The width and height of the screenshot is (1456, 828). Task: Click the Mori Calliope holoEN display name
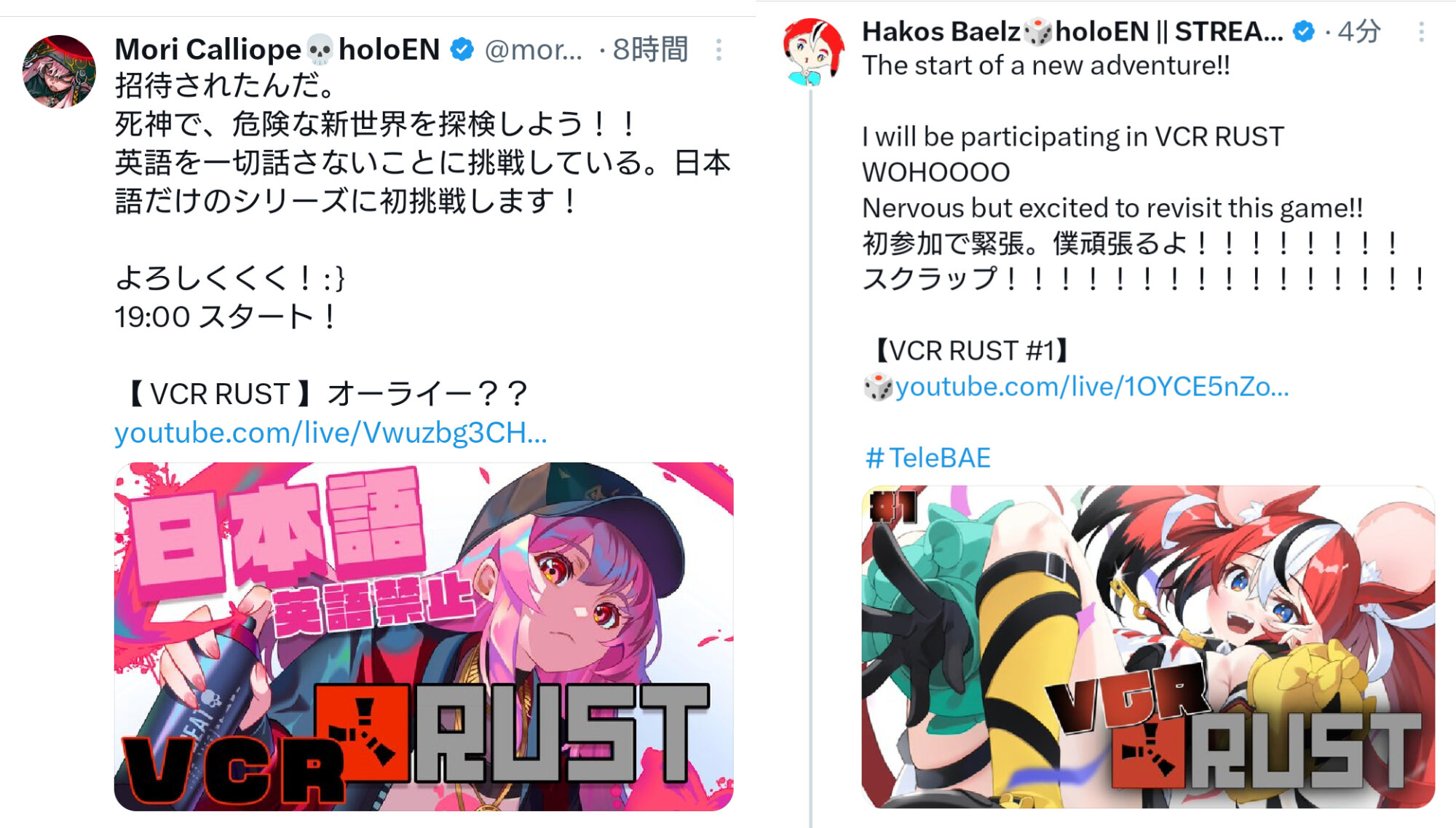[277, 50]
